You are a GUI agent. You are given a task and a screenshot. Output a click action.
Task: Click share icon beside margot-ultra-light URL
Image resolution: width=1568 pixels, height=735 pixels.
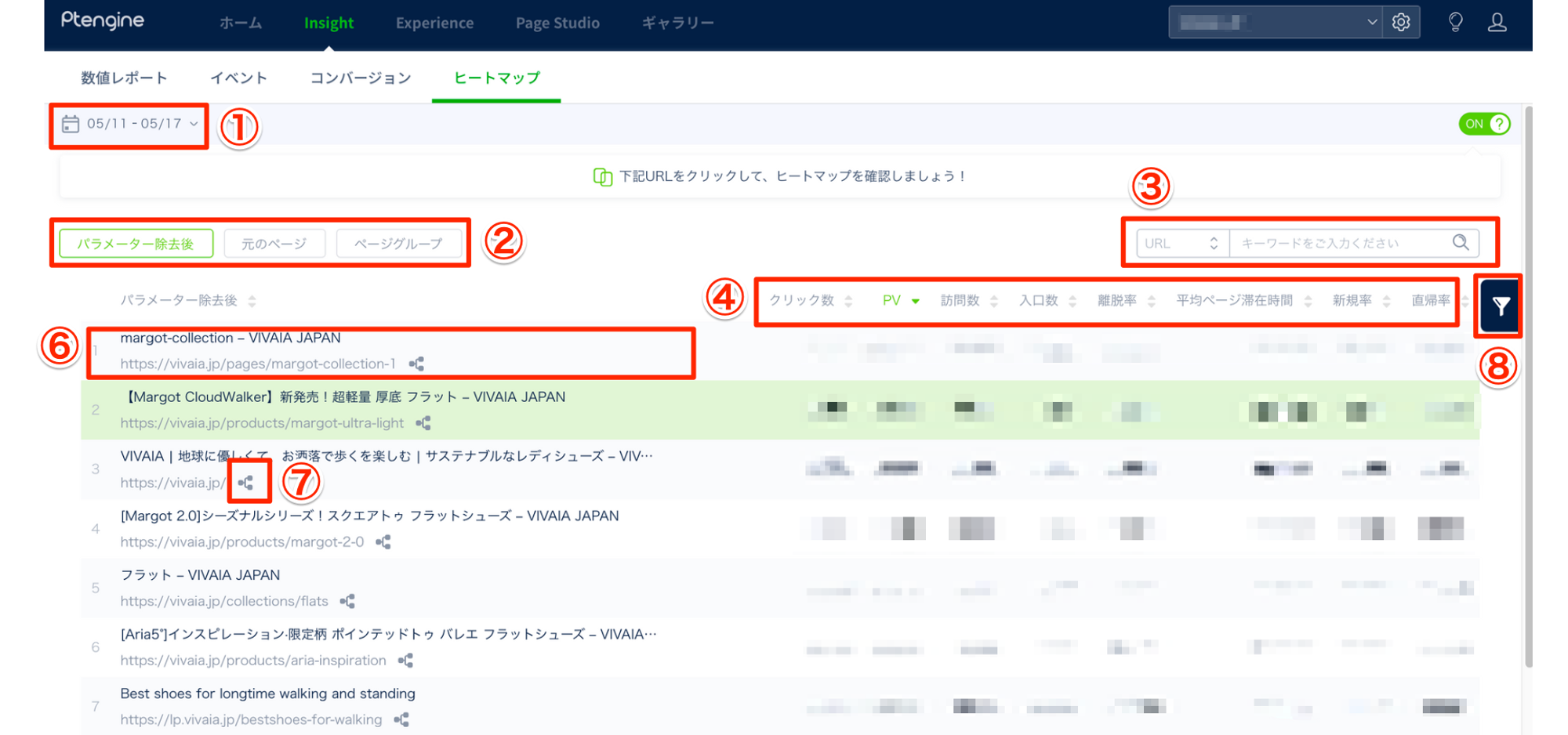coord(423,424)
